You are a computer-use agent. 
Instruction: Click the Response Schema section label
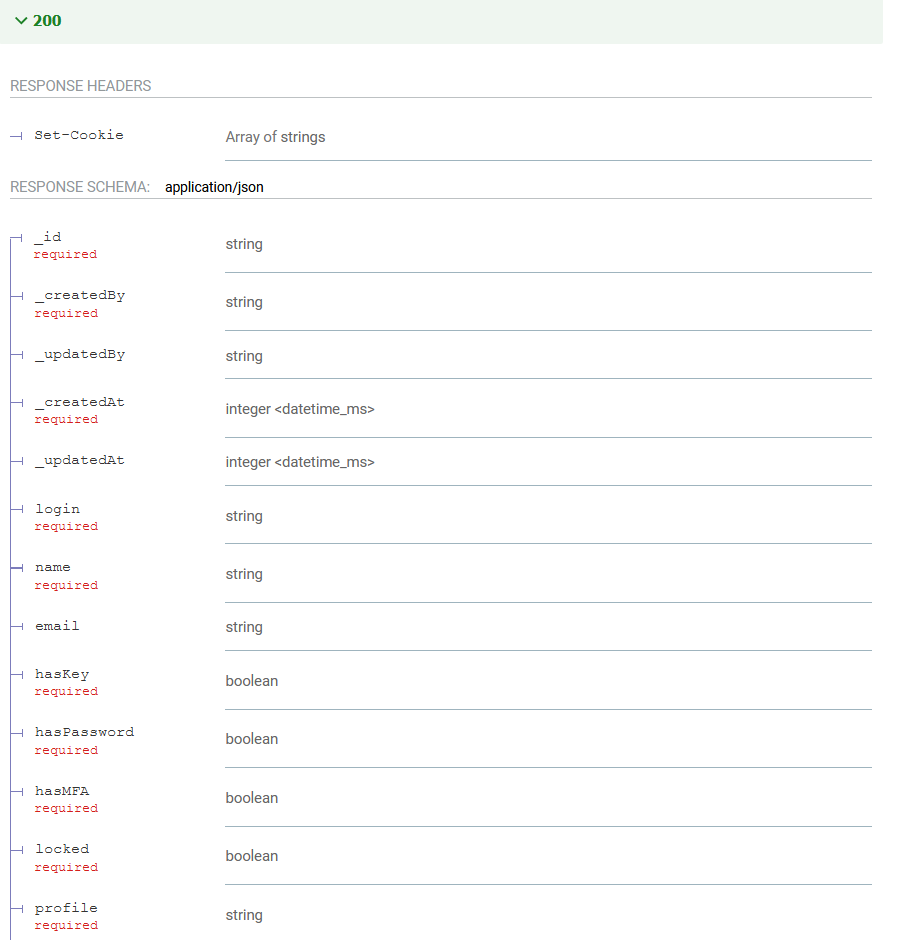click(x=80, y=187)
